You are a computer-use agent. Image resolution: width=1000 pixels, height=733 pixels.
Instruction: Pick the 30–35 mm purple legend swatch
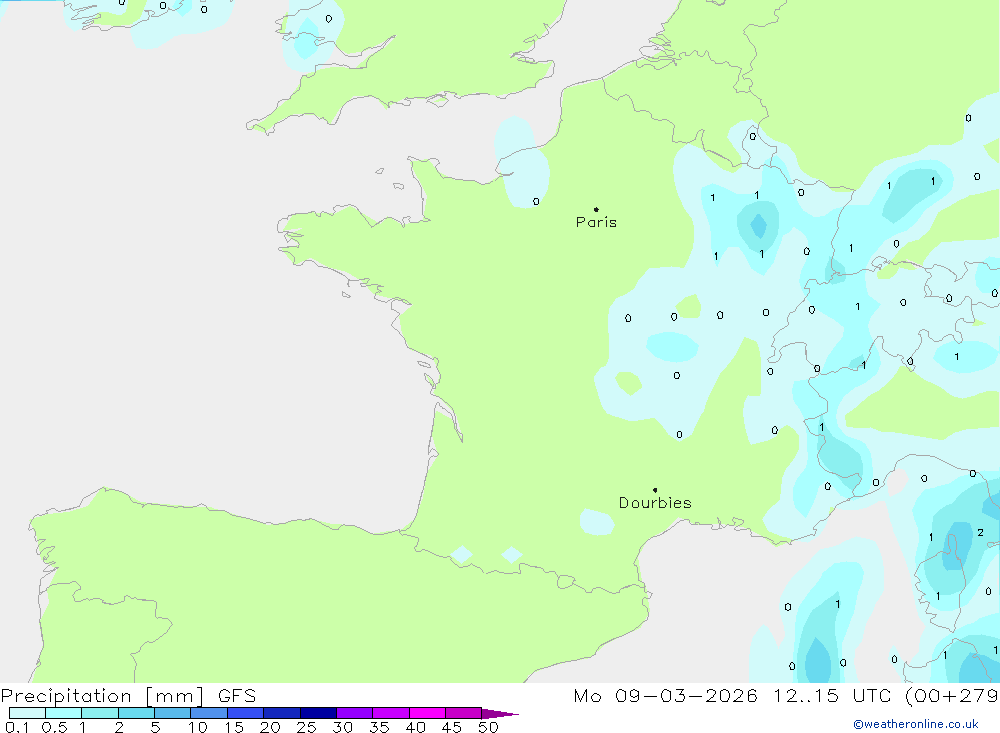pos(355,713)
